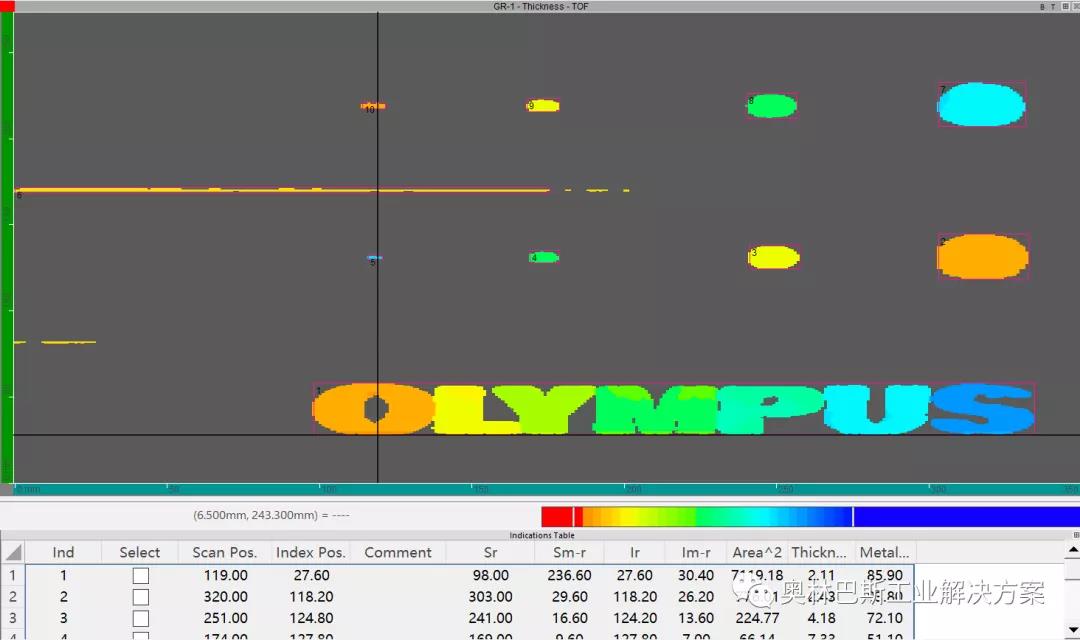Click the lower palette limit marker in the red zone
Image resolution: width=1080 pixels, height=640 pixels.
[x=574, y=517]
